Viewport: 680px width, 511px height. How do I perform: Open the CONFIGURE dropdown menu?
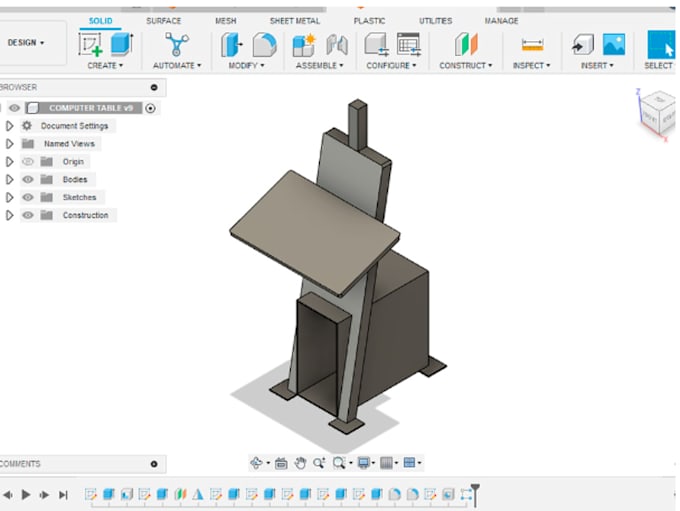point(391,66)
